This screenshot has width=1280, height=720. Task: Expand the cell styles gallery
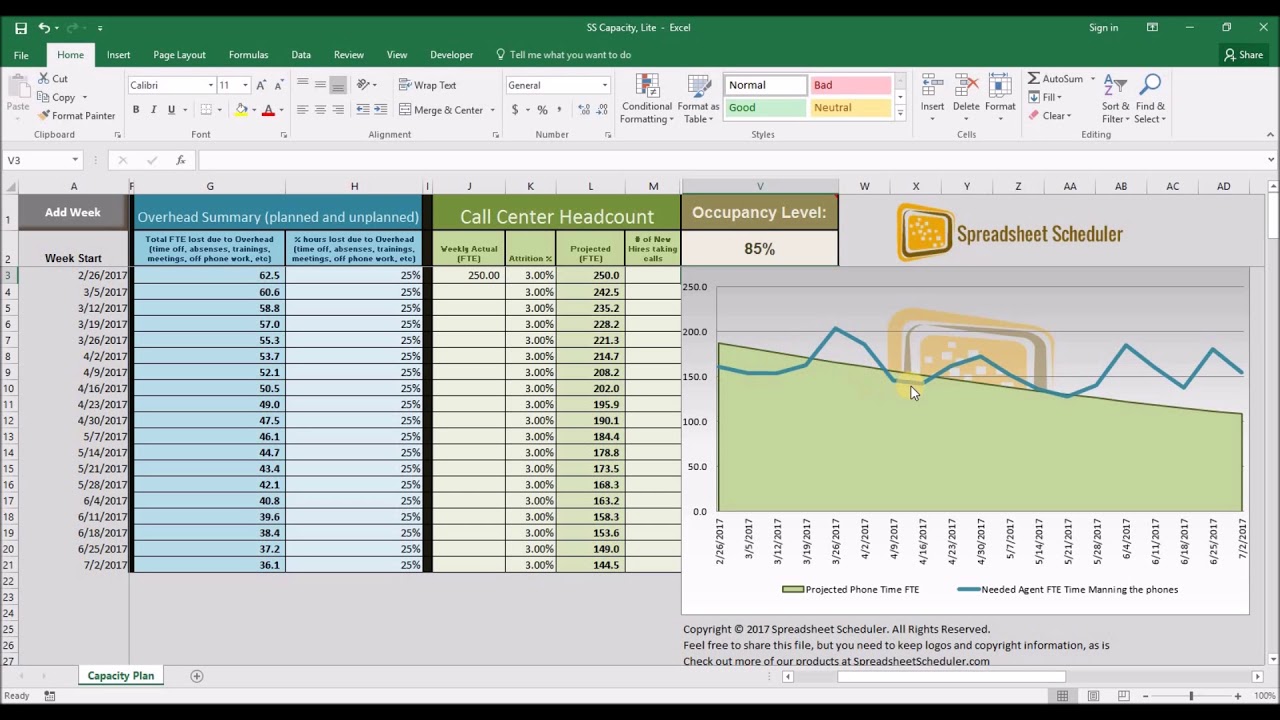click(900, 114)
